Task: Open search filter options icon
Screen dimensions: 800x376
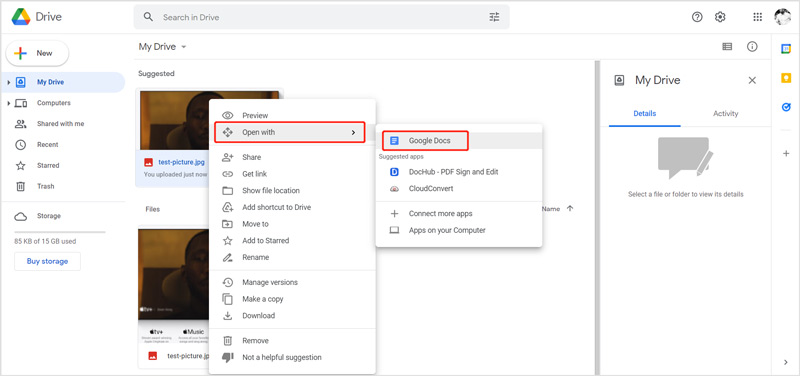Action: click(x=494, y=17)
